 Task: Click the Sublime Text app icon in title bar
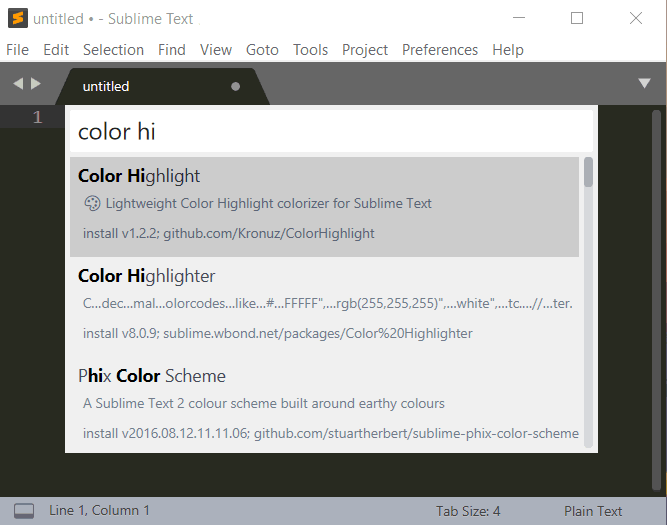point(17,18)
